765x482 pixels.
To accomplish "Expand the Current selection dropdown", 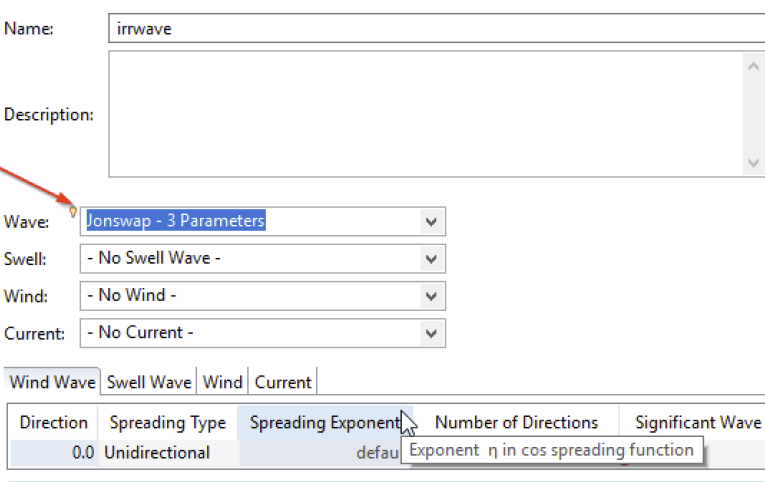I will pos(431,333).
